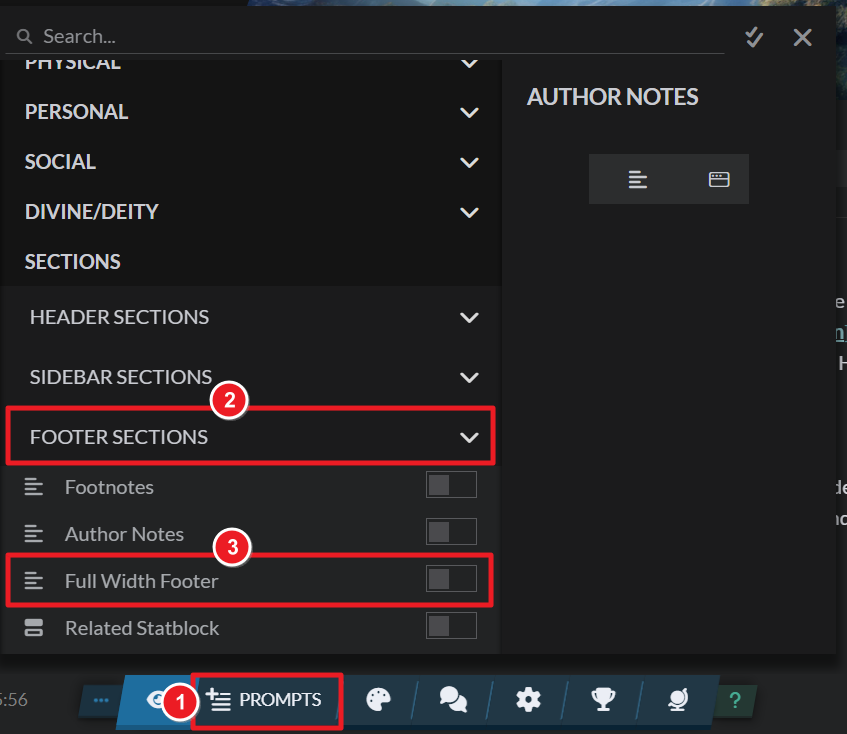Expand the Divine/Deity category chevron
This screenshot has height=734, width=847.
point(469,212)
